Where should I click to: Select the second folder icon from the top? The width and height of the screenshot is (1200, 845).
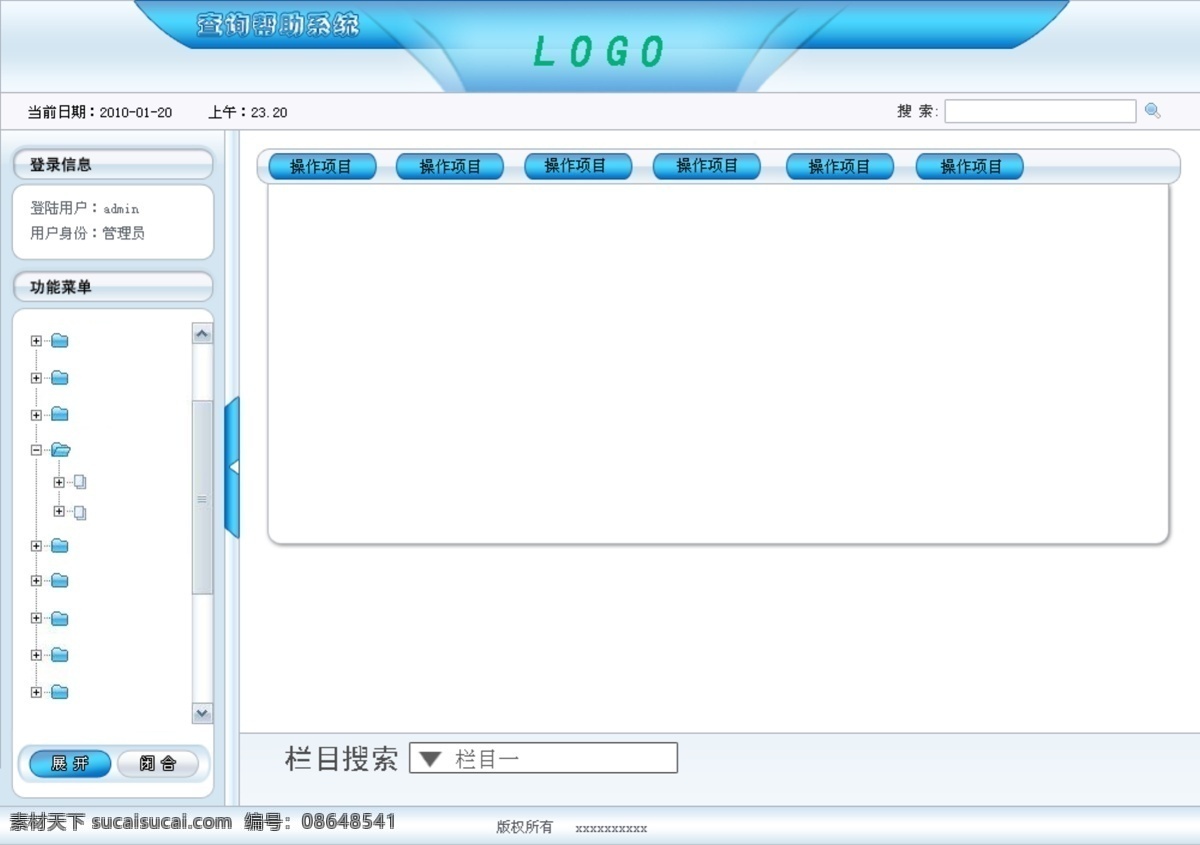tap(60, 378)
